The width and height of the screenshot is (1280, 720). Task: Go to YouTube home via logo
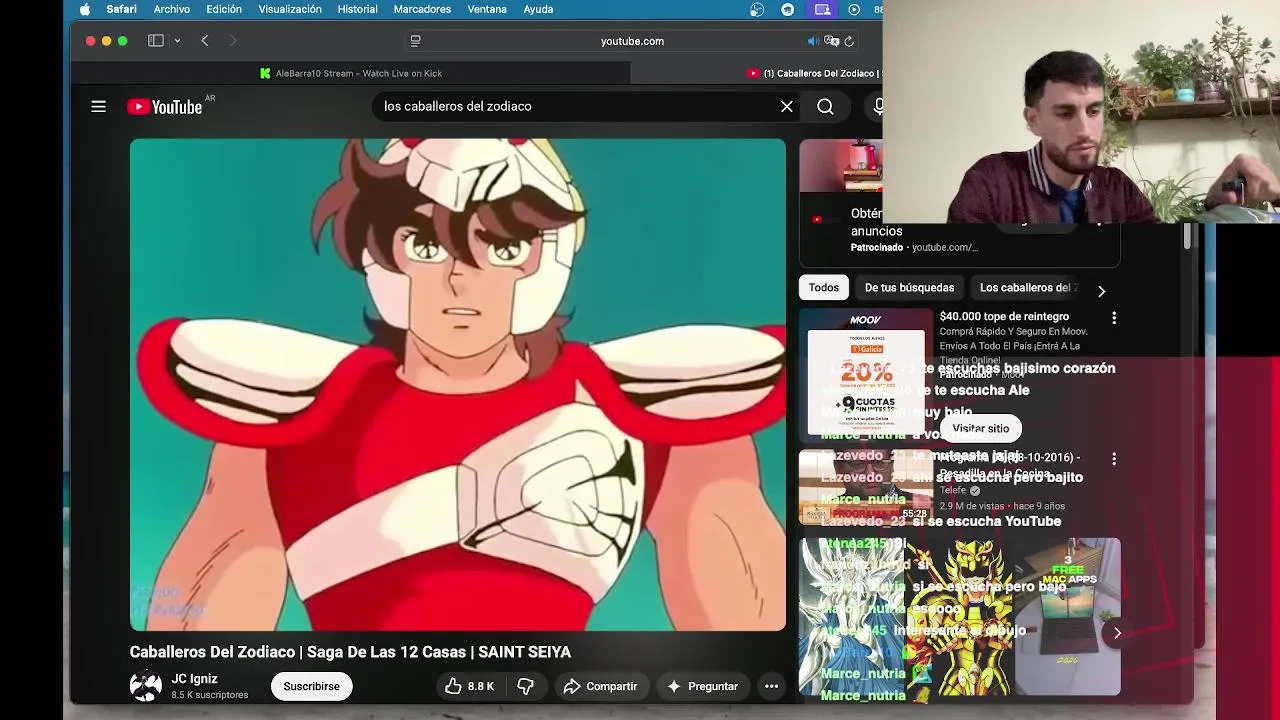tap(164, 107)
